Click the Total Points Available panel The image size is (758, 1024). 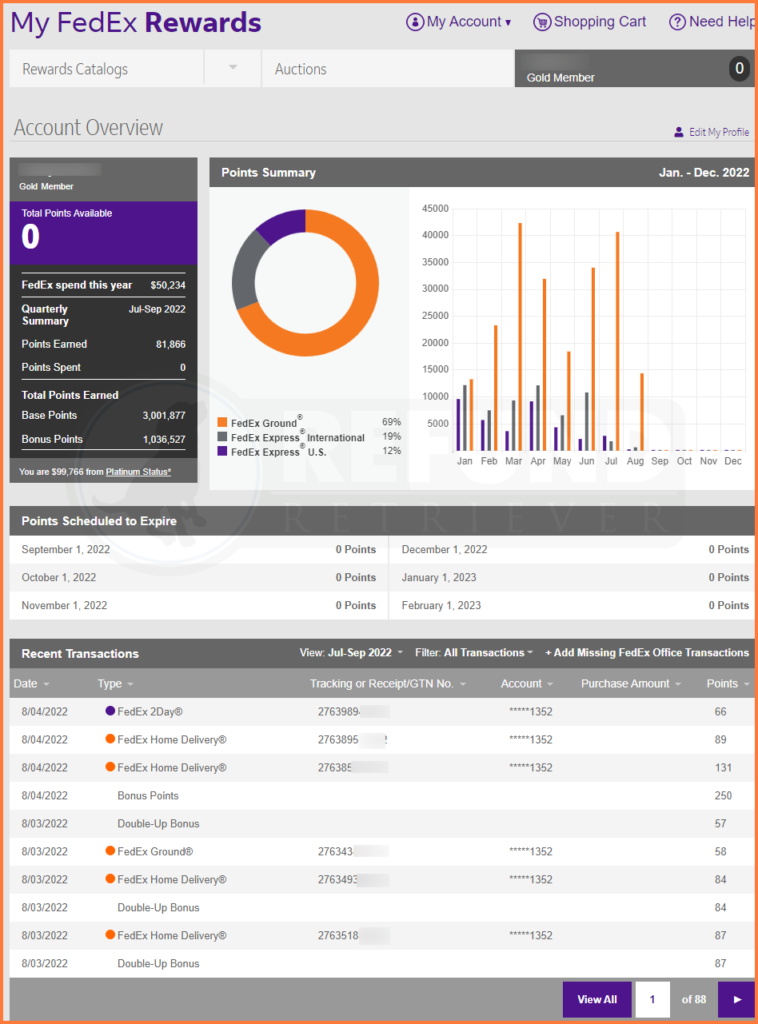click(x=103, y=232)
